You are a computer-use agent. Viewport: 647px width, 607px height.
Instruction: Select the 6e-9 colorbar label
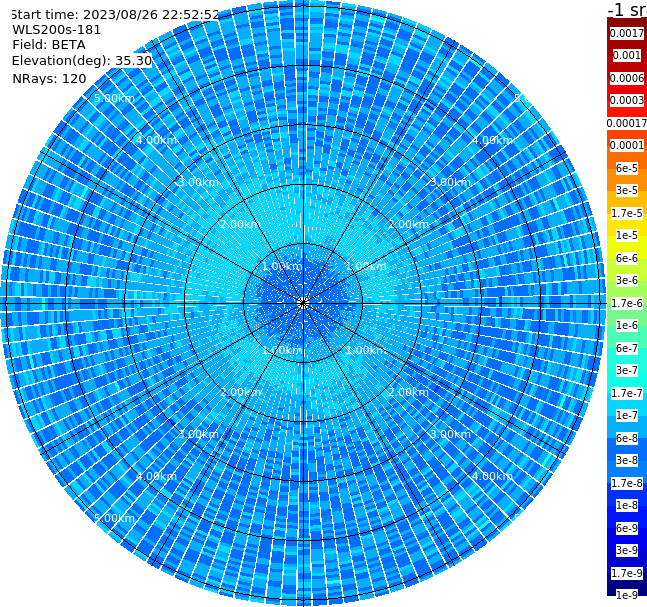pyautogui.click(x=627, y=528)
